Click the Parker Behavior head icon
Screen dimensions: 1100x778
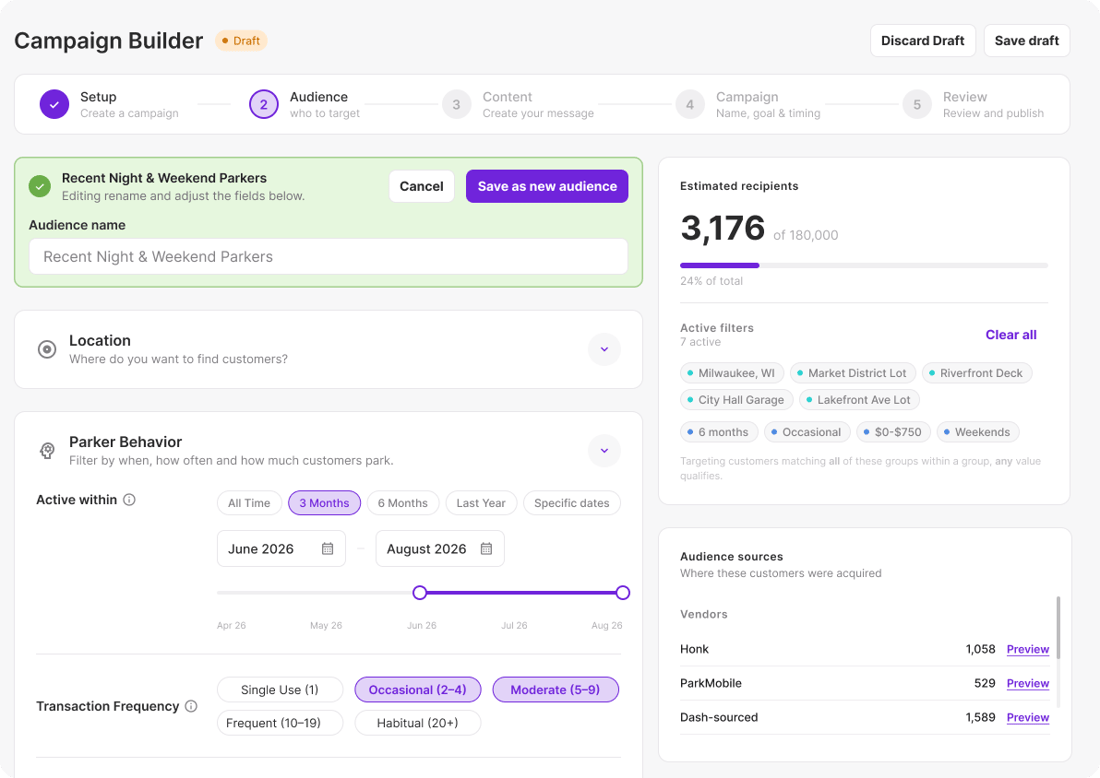47,450
